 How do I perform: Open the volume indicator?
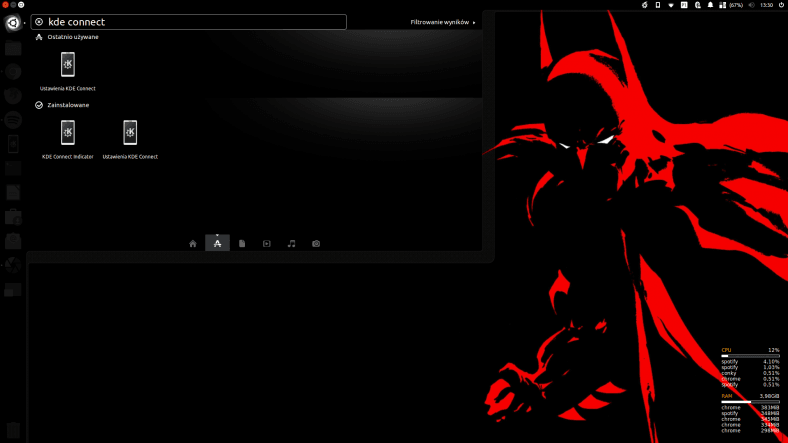[x=752, y=5]
